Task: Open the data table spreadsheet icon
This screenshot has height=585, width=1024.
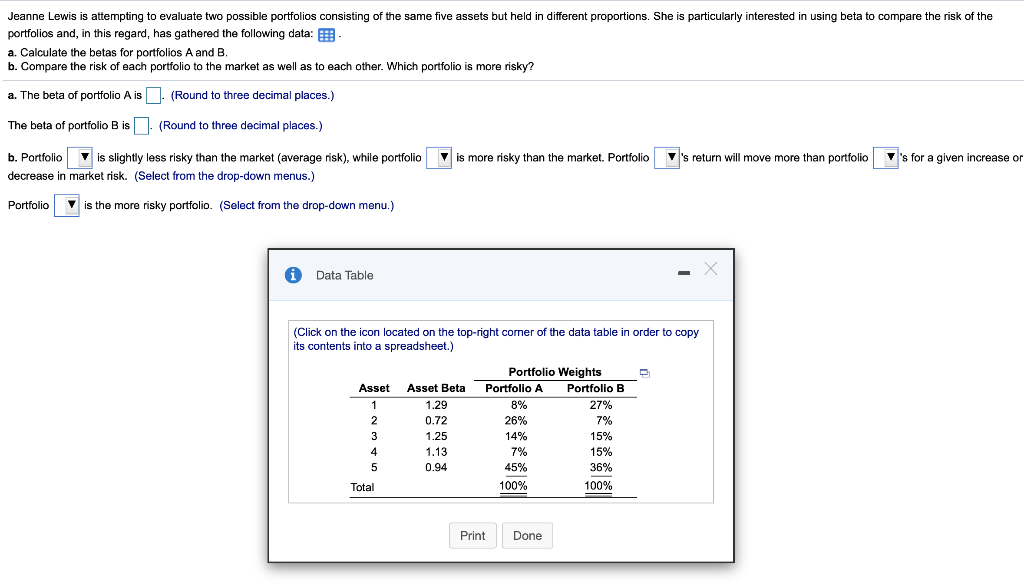Action: [325, 33]
